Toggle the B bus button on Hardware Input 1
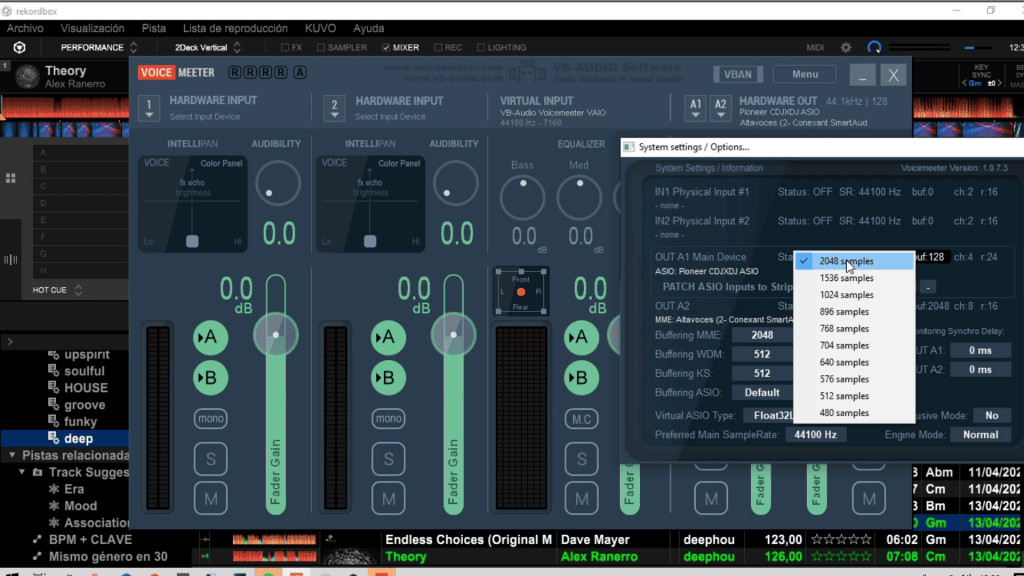Image resolution: width=1024 pixels, height=576 pixels. click(210, 378)
